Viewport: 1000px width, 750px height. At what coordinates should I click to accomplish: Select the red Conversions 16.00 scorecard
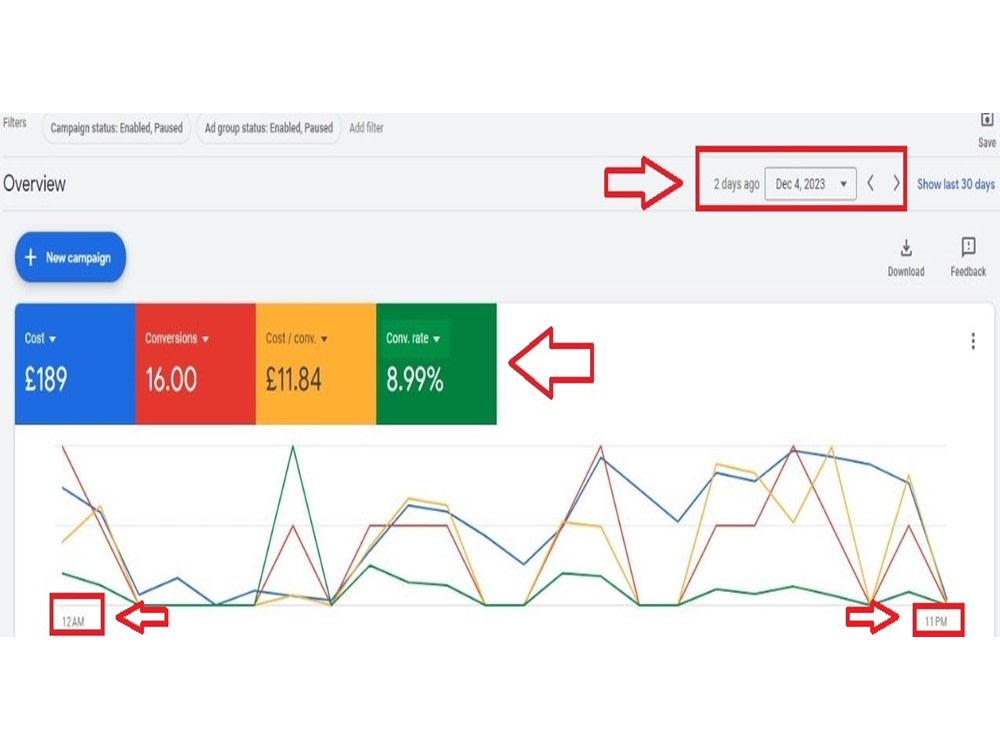195,364
